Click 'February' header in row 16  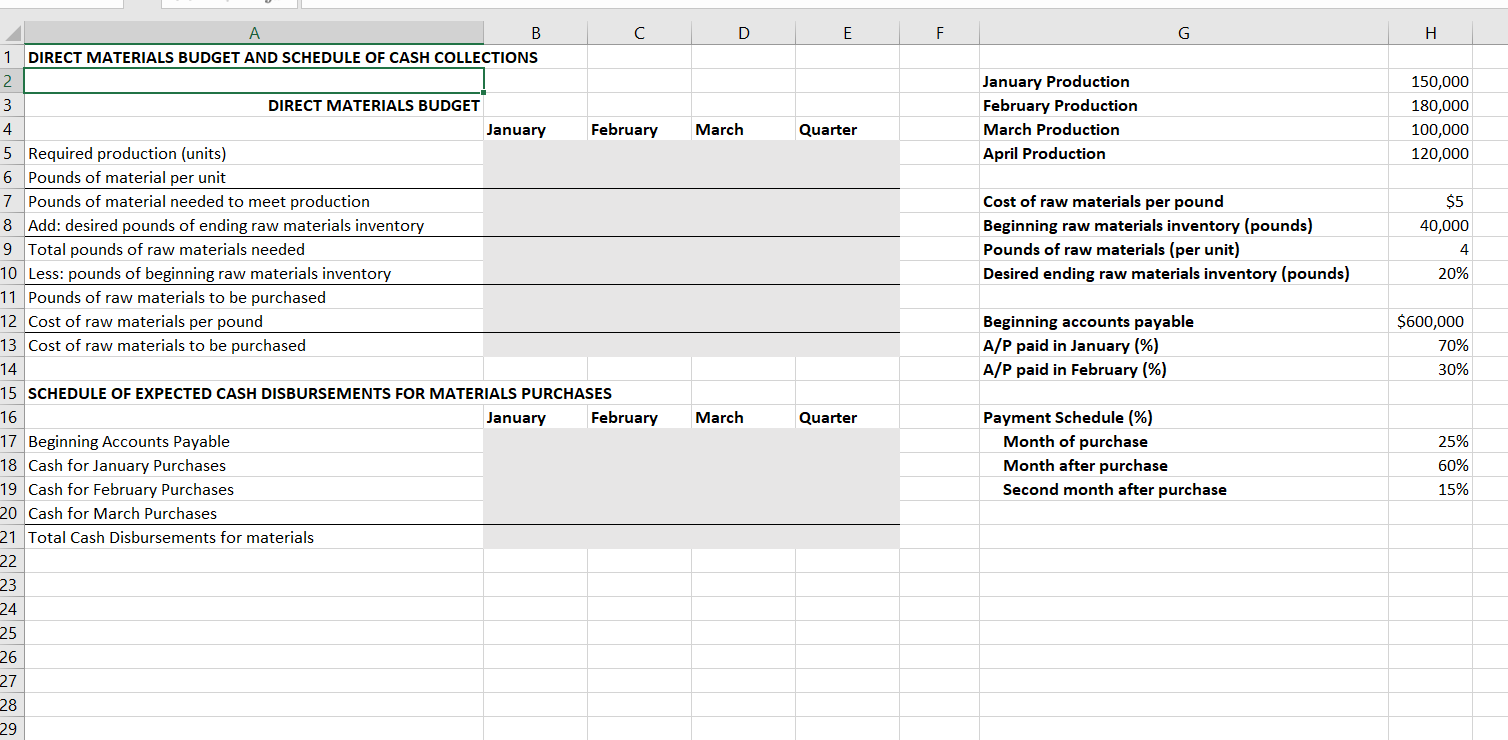point(624,418)
